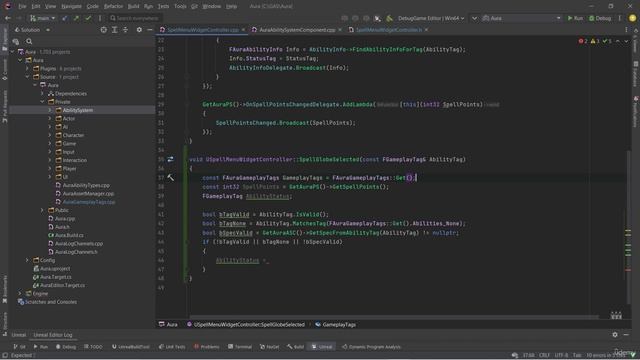Go to the next highlighted problem down arrow
The image size is (640, 360).
[626, 41]
